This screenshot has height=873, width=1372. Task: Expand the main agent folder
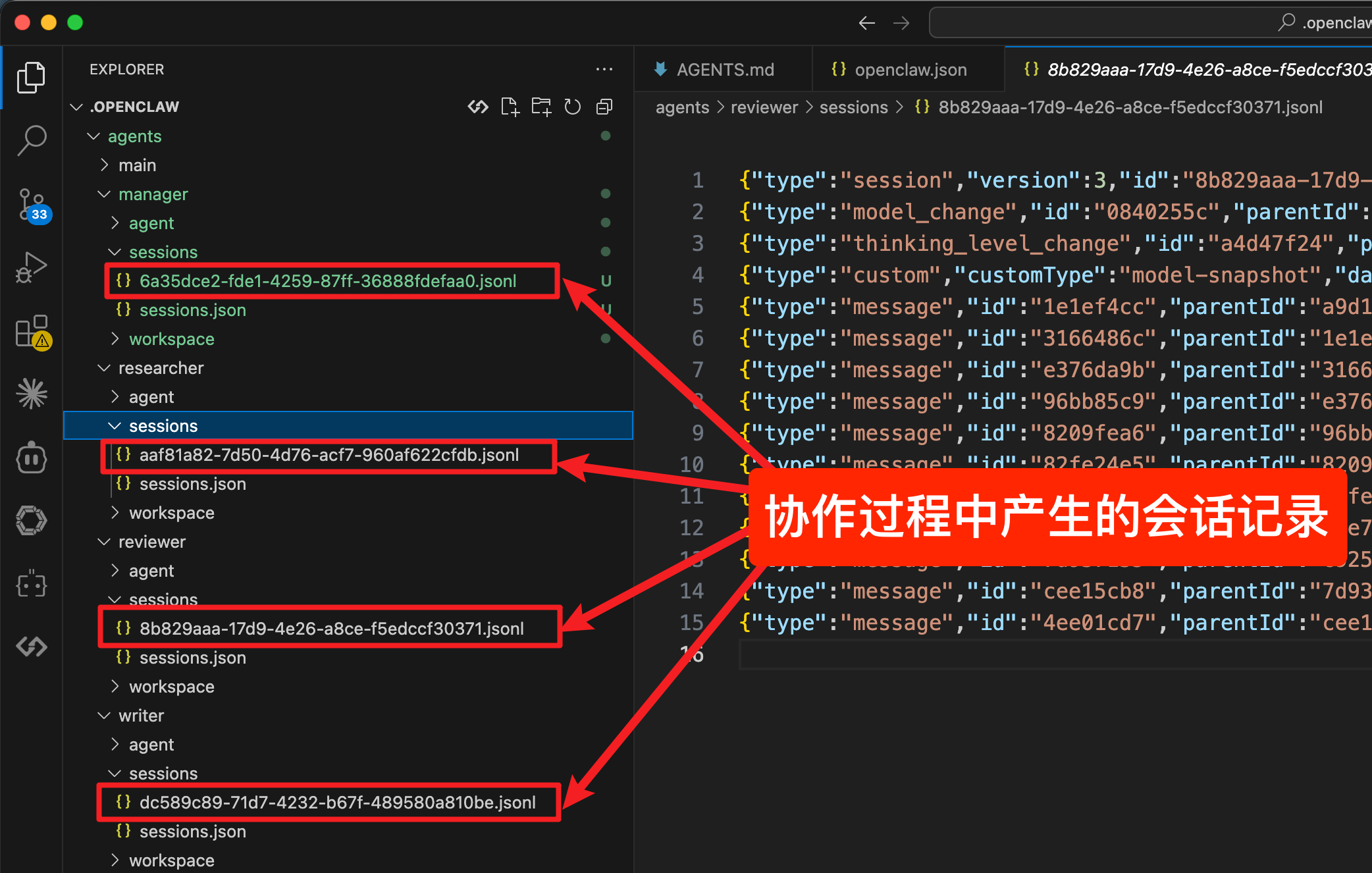(x=137, y=165)
